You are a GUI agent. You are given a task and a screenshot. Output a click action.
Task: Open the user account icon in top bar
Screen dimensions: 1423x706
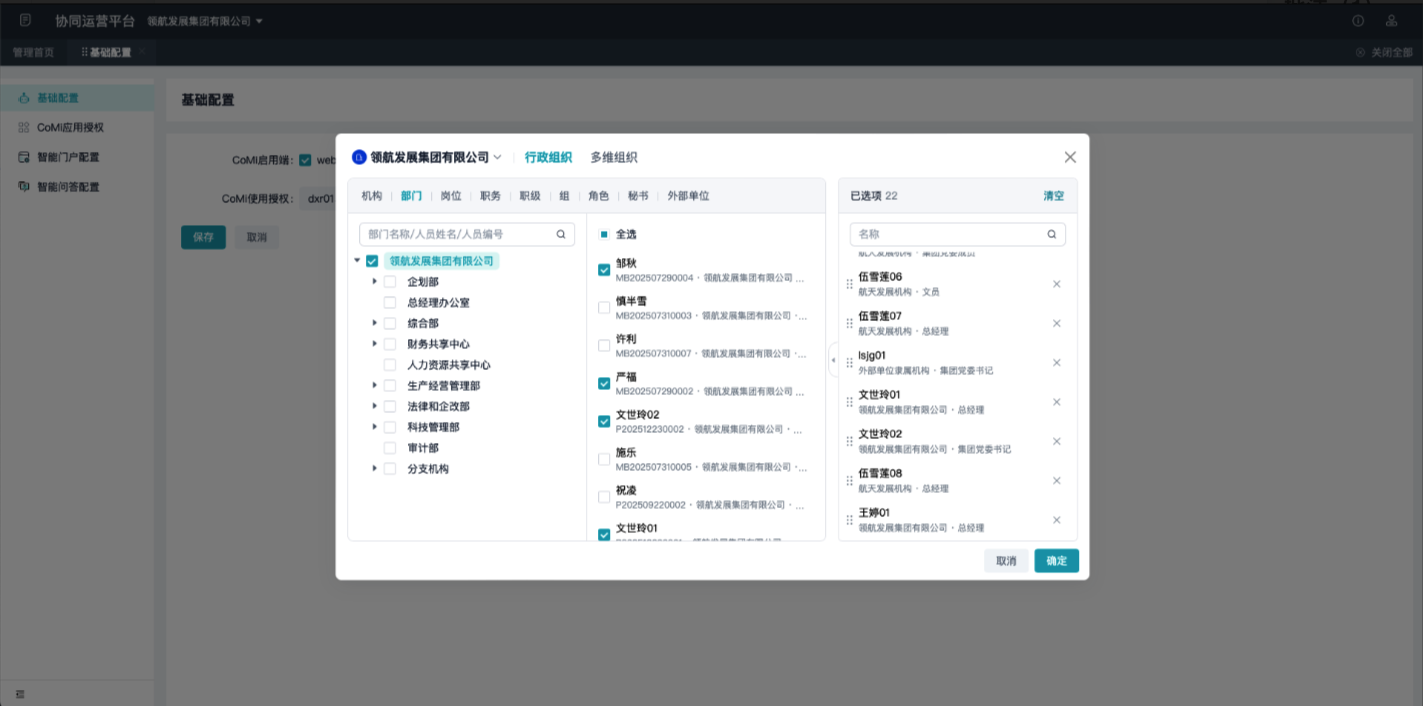pos(1391,21)
